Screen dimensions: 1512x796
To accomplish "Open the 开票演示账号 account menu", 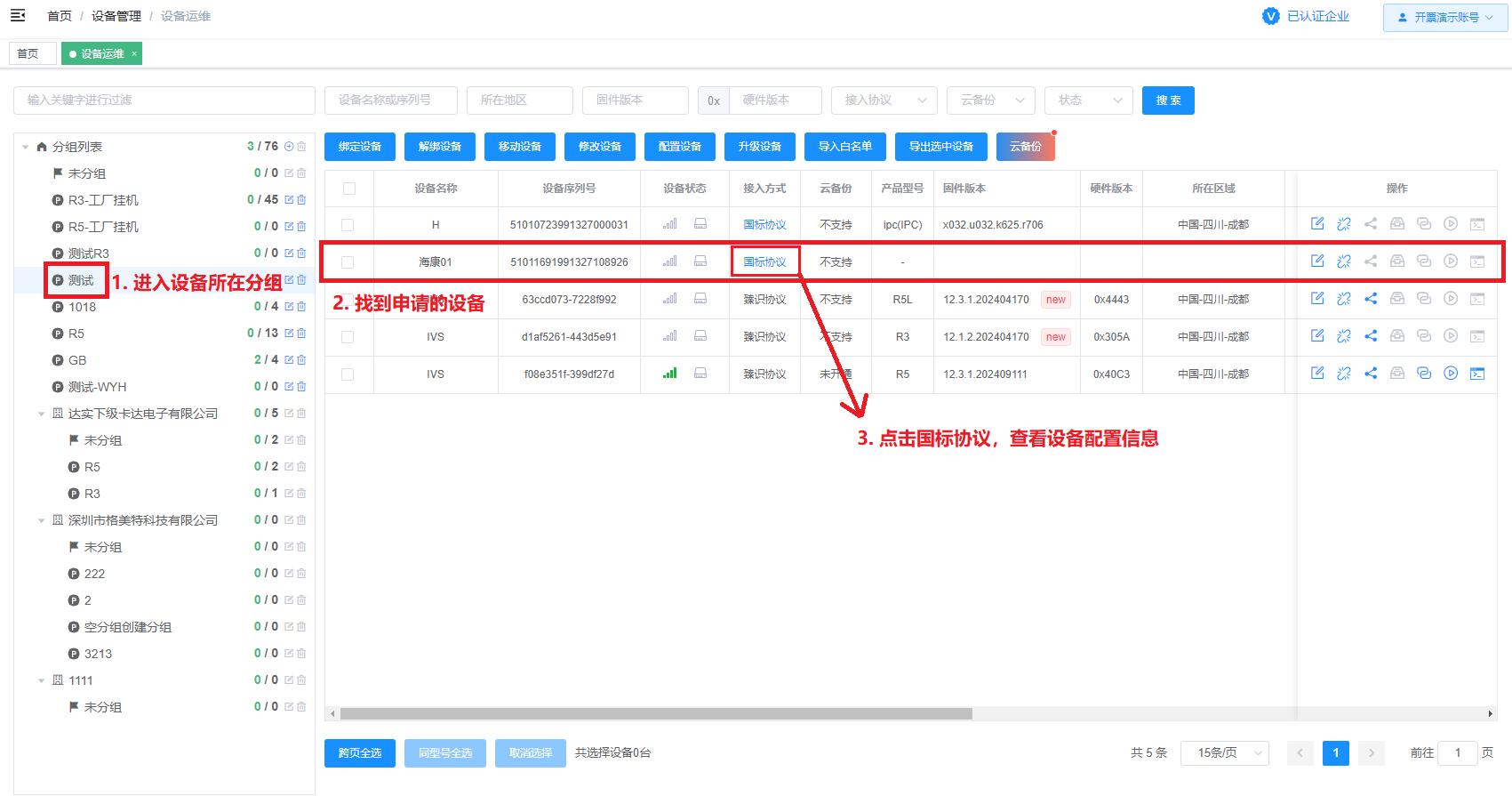I will 1445,18.
